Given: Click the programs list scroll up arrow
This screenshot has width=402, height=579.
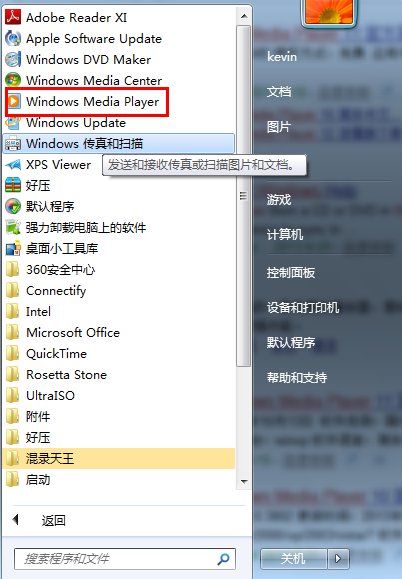Looking at the screenshot, I should coord(244,16).
